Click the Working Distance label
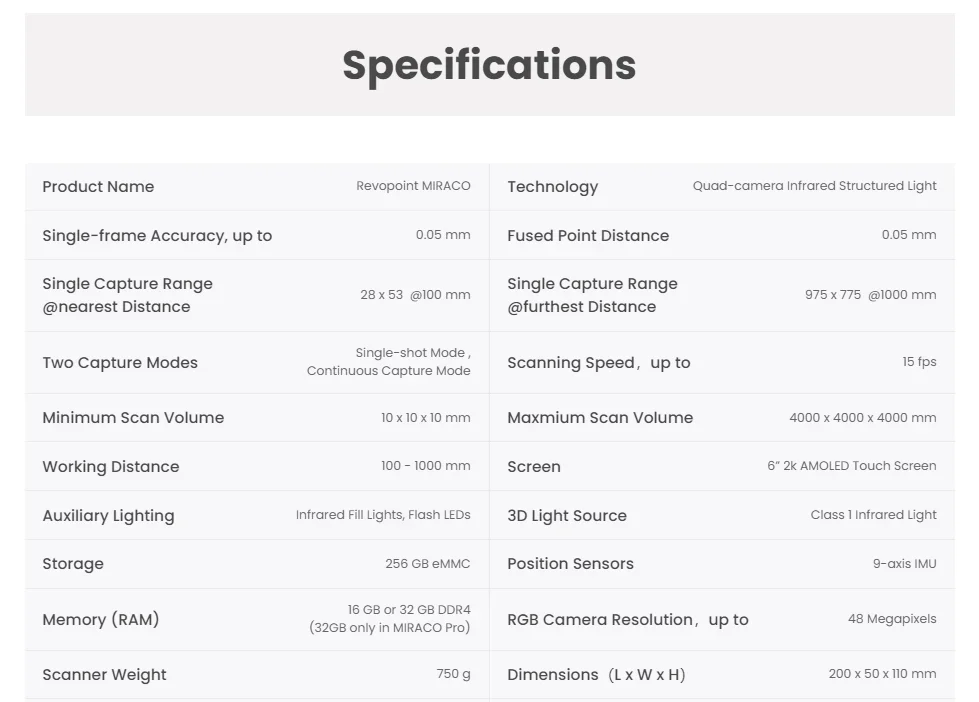Viewport: 979px width, 702px height. click(111, 467)
